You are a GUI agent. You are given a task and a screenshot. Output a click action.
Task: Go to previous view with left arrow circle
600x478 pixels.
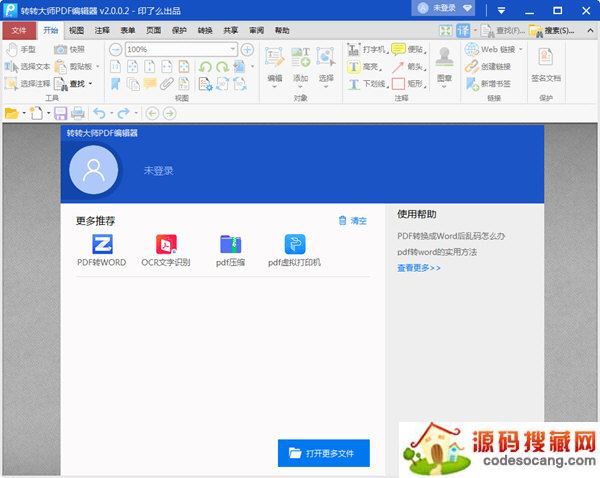tap(152, 113)
